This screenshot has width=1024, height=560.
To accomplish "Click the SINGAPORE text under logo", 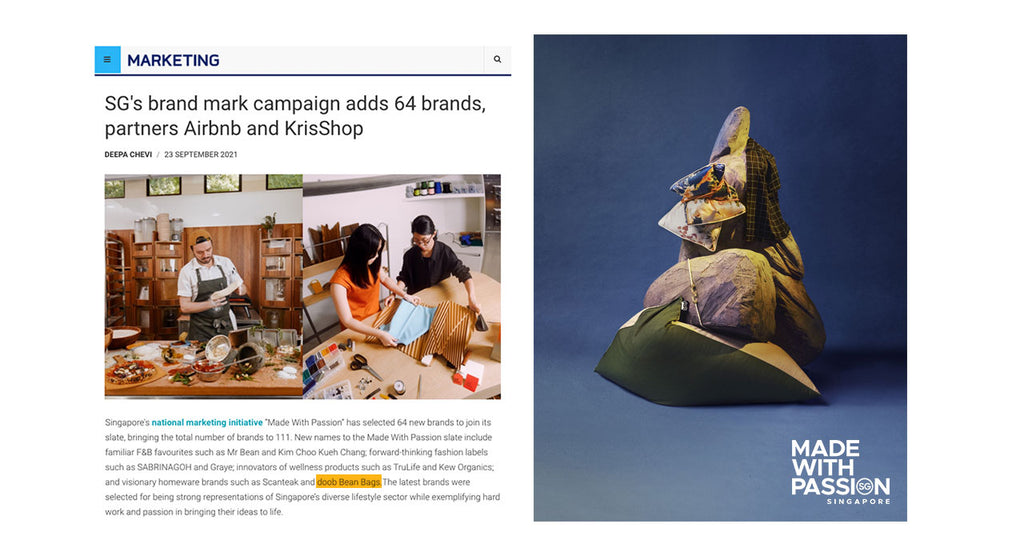I will [858, 501].
